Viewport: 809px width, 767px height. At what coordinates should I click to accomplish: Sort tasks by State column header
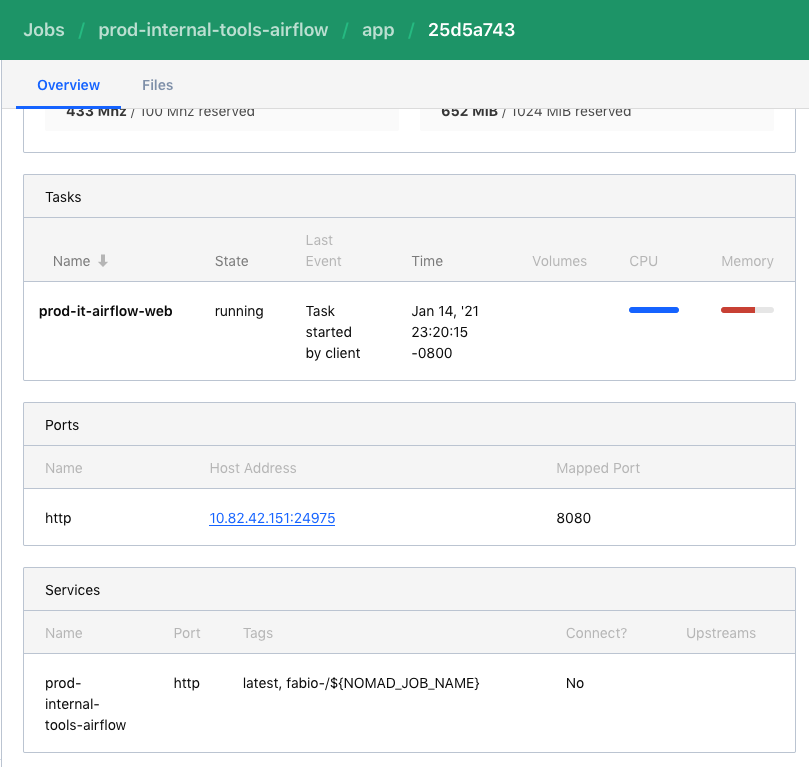231,261
